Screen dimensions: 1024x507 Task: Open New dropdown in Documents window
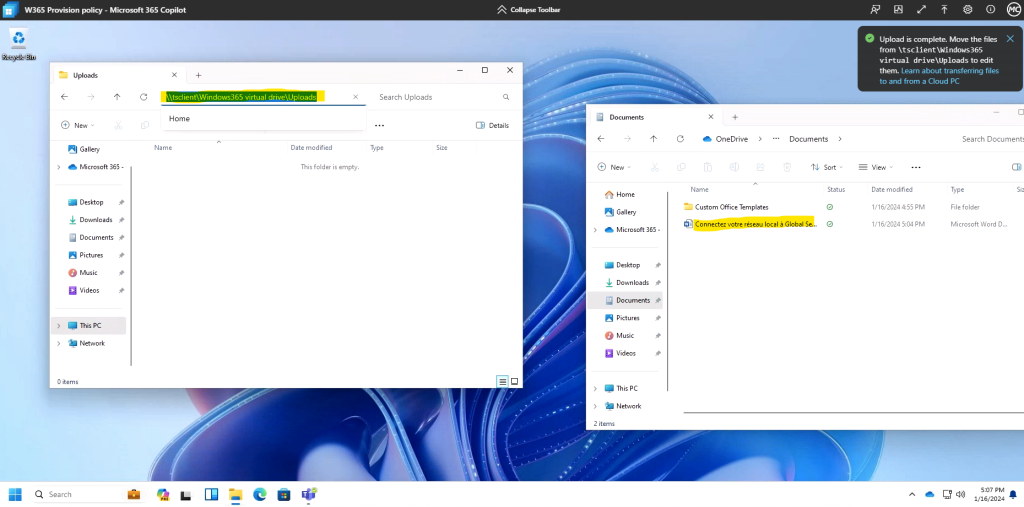615,167
